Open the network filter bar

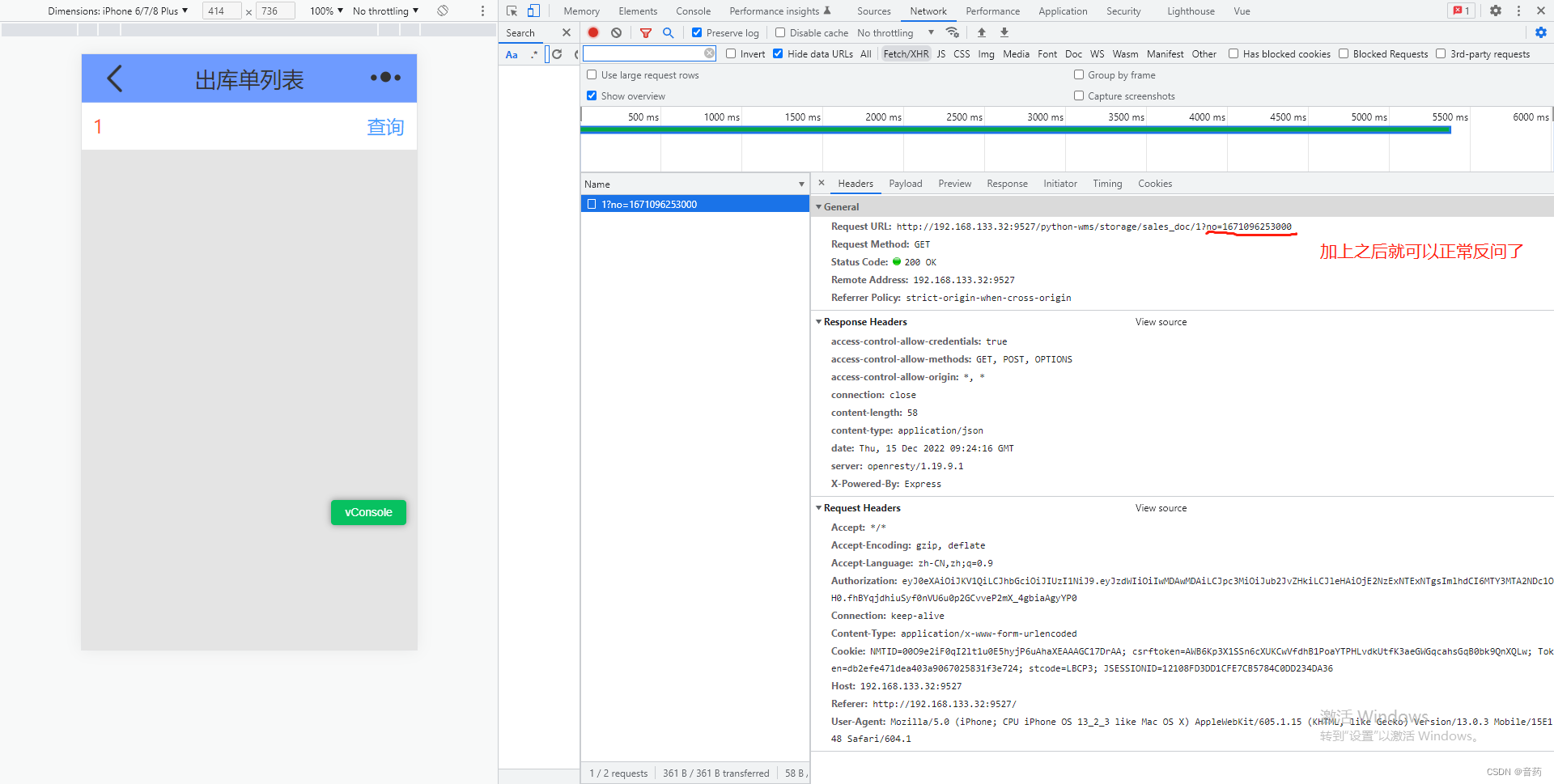[646, 32]
